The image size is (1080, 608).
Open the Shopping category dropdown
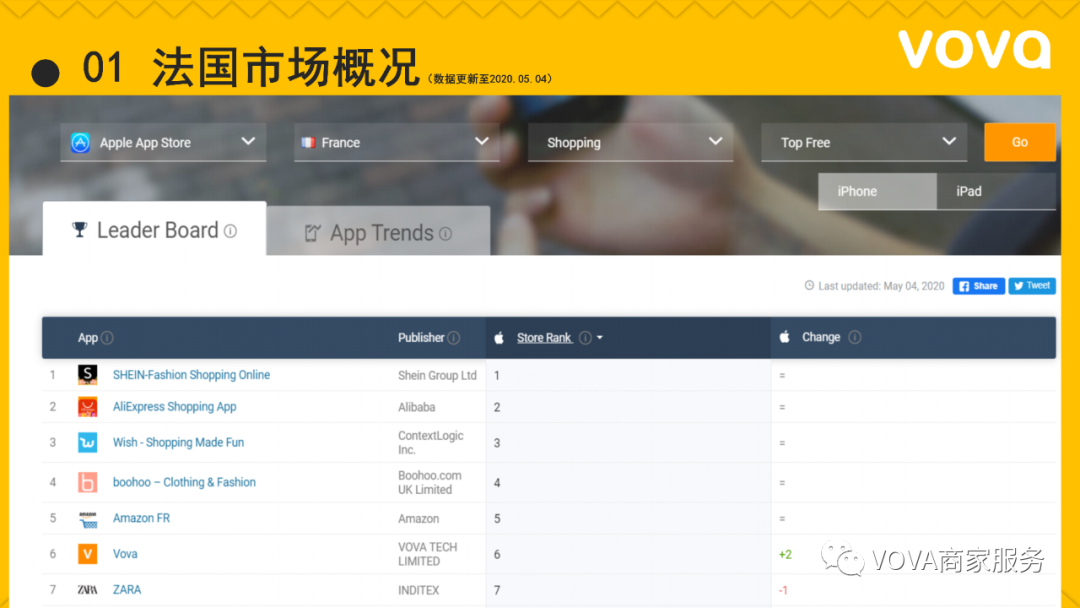point(630,143)
